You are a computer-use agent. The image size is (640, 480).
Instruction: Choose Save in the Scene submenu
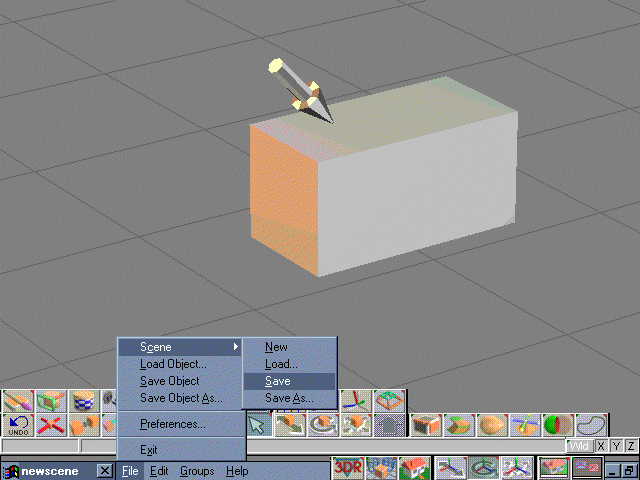[278, 381]
